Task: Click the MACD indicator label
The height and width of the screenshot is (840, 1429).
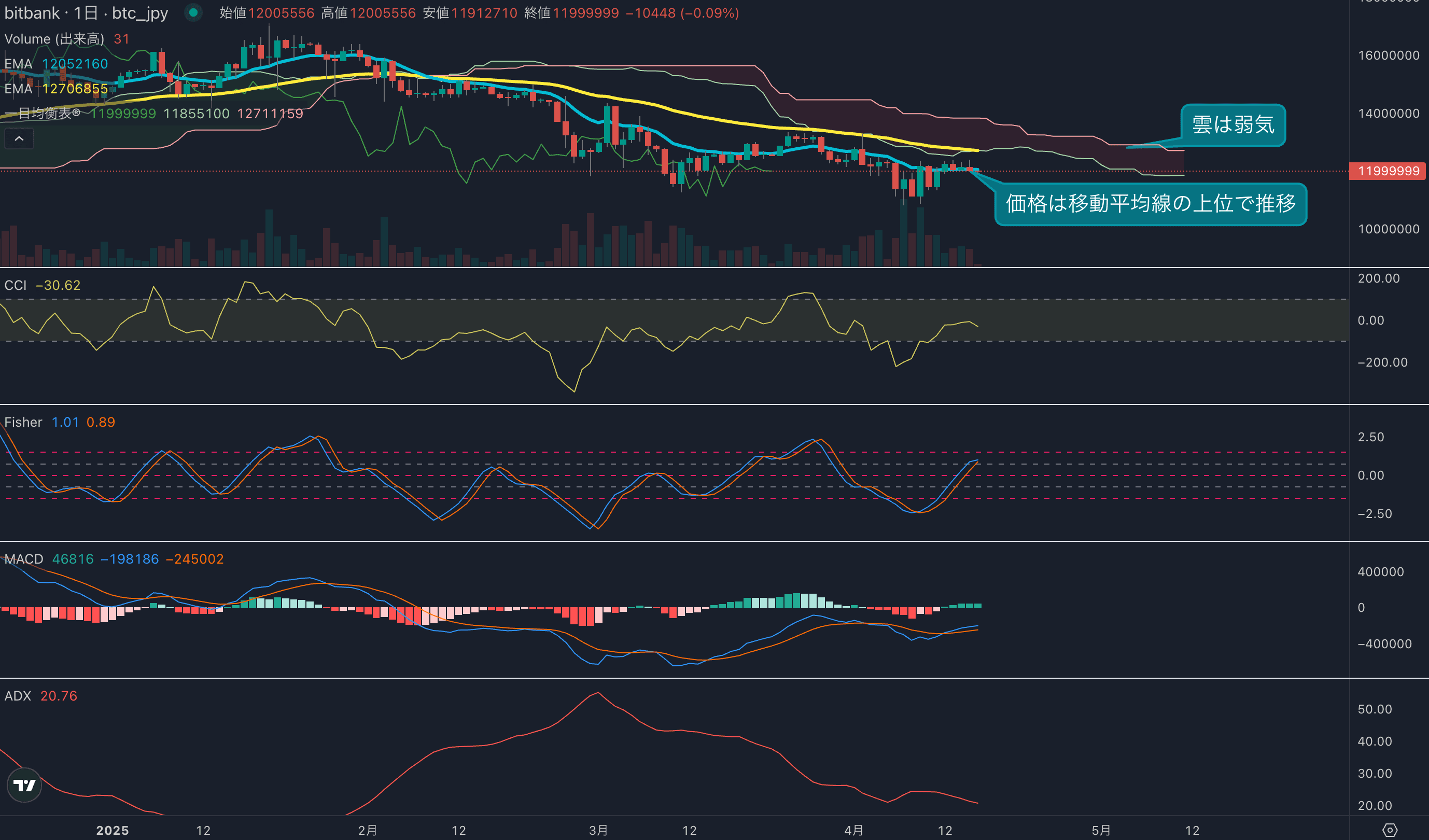Action: point(24,559)
